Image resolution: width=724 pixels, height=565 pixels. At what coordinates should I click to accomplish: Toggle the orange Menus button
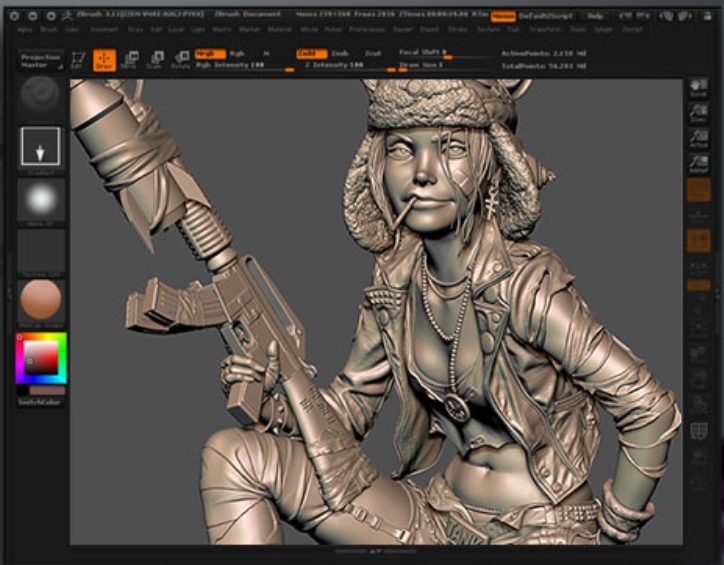503,17
